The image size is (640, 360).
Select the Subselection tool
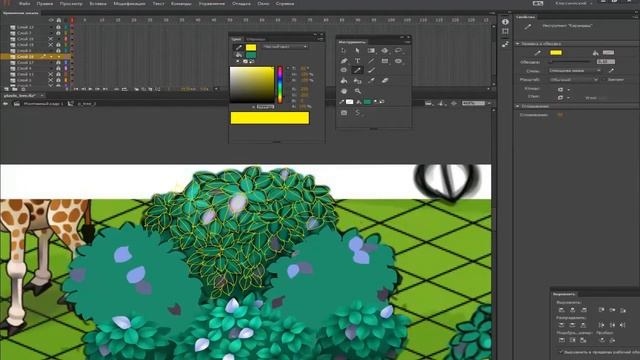357,51
